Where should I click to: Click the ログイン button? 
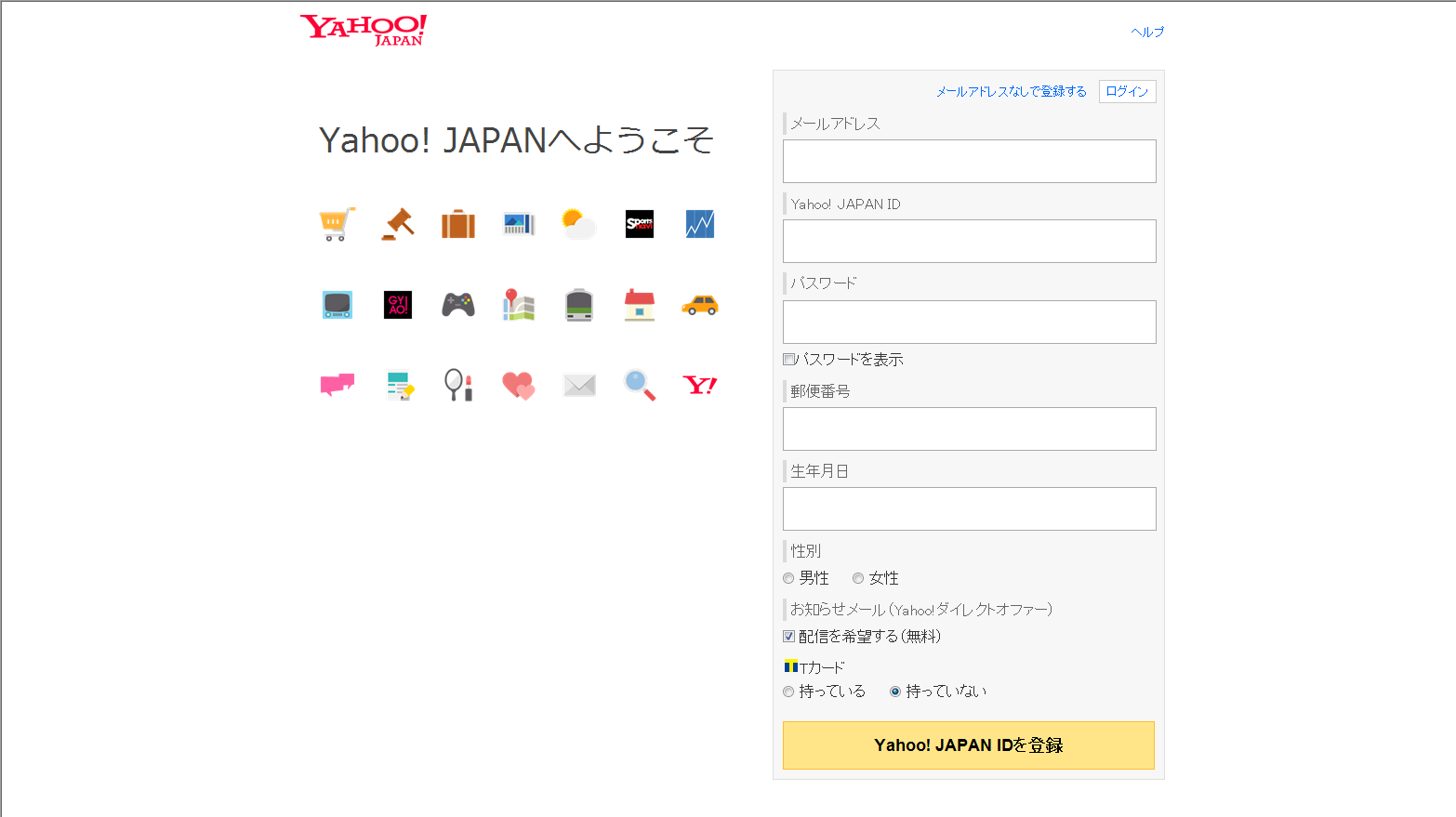(1127, 91)
